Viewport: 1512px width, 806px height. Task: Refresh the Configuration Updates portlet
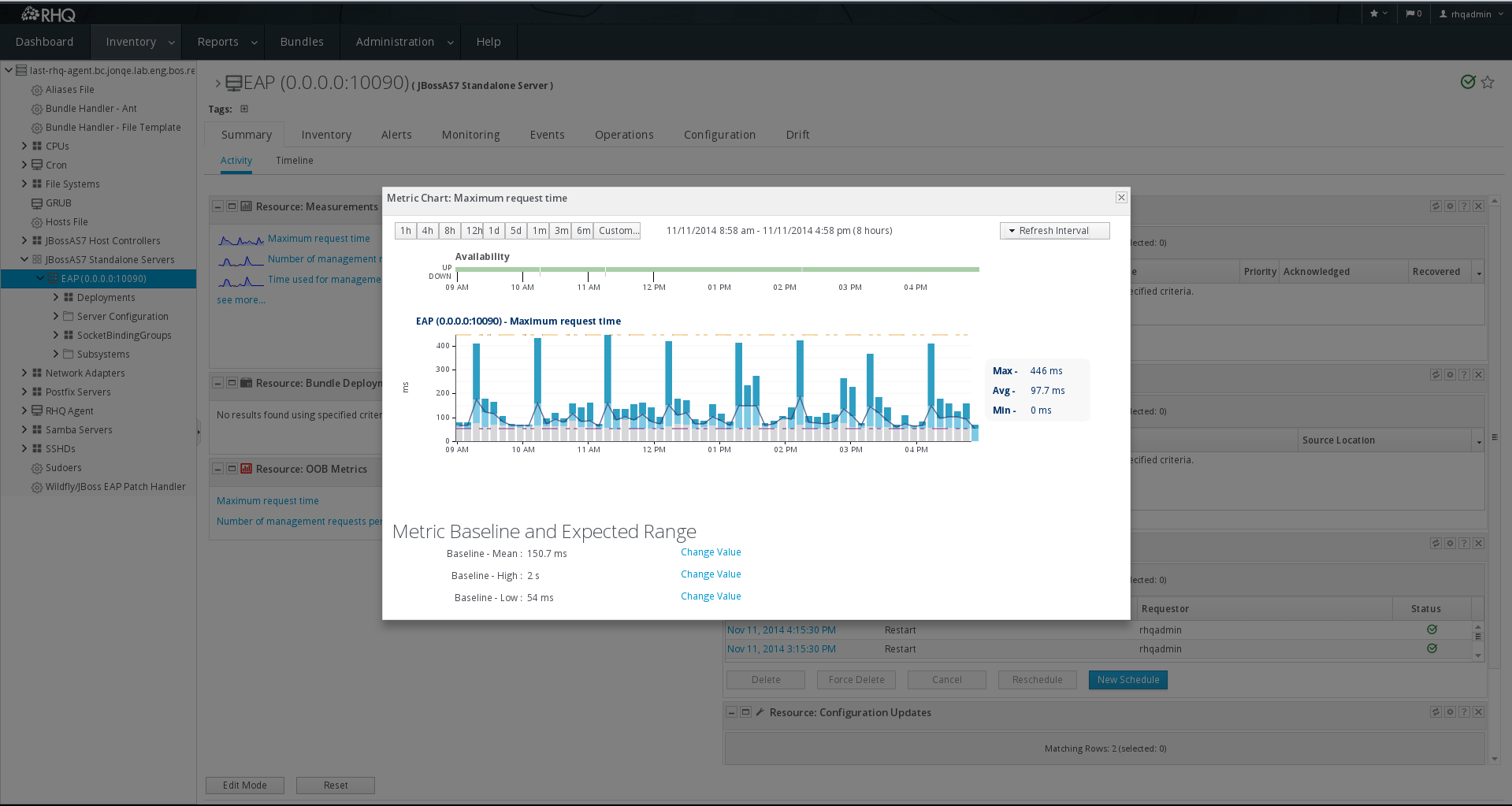[1436, 712]
